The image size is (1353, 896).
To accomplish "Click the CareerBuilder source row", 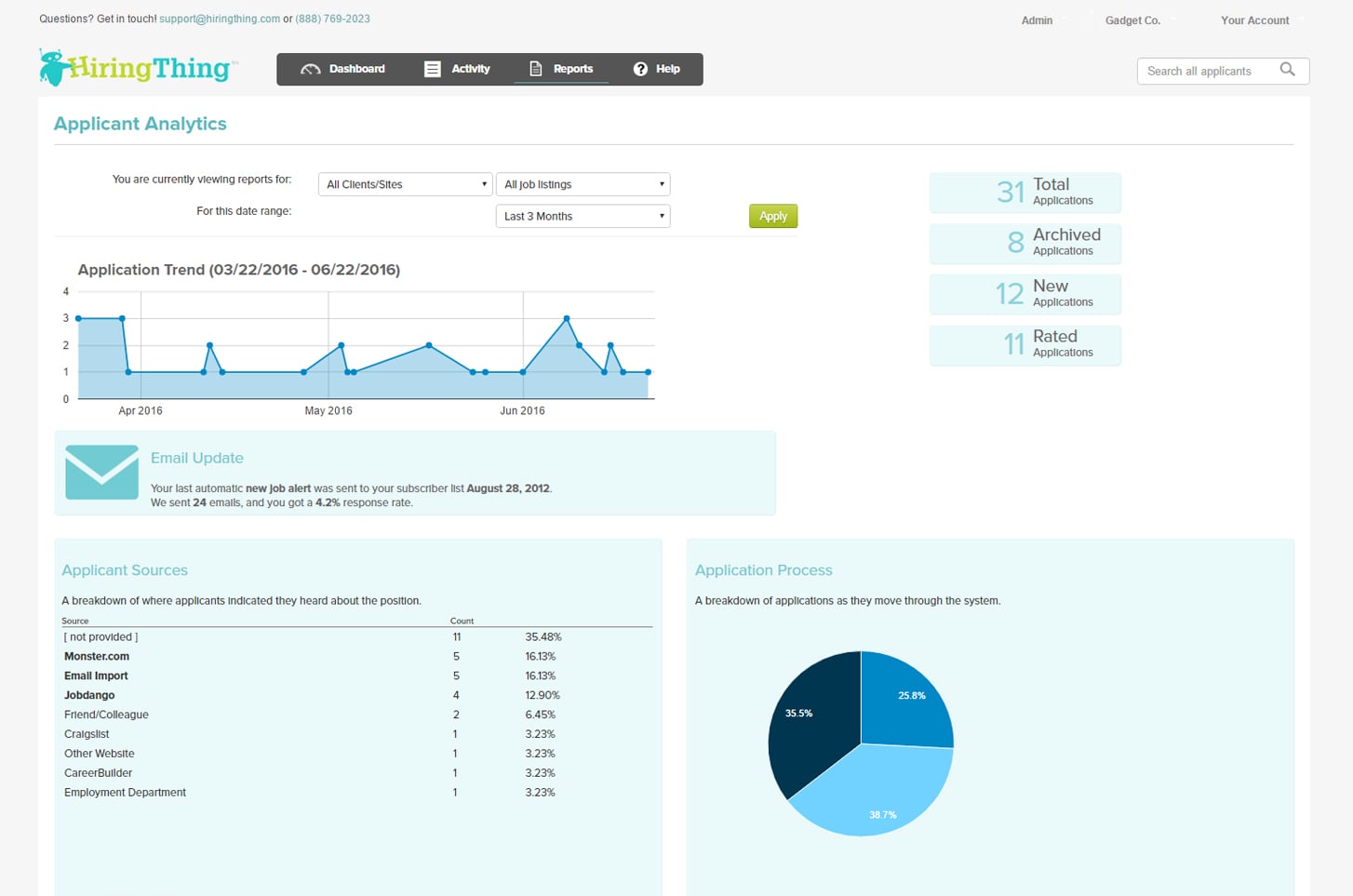I will (357, 773).
